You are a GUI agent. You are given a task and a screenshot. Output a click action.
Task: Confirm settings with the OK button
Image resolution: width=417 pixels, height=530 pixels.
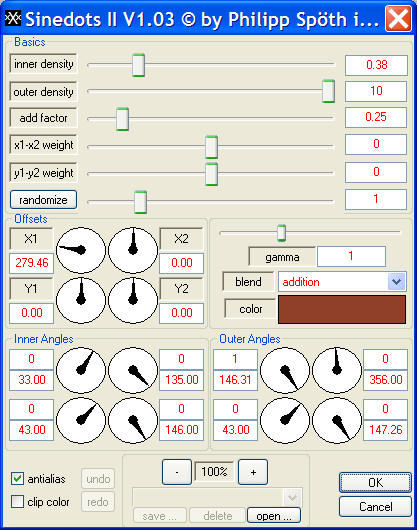pos(375,482)
